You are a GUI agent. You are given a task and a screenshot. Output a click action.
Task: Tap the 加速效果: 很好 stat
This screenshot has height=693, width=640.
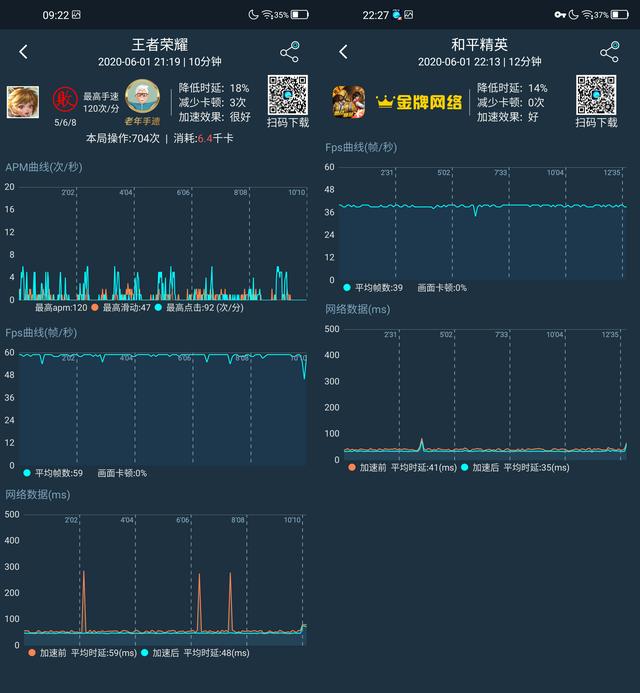(215, 117)
